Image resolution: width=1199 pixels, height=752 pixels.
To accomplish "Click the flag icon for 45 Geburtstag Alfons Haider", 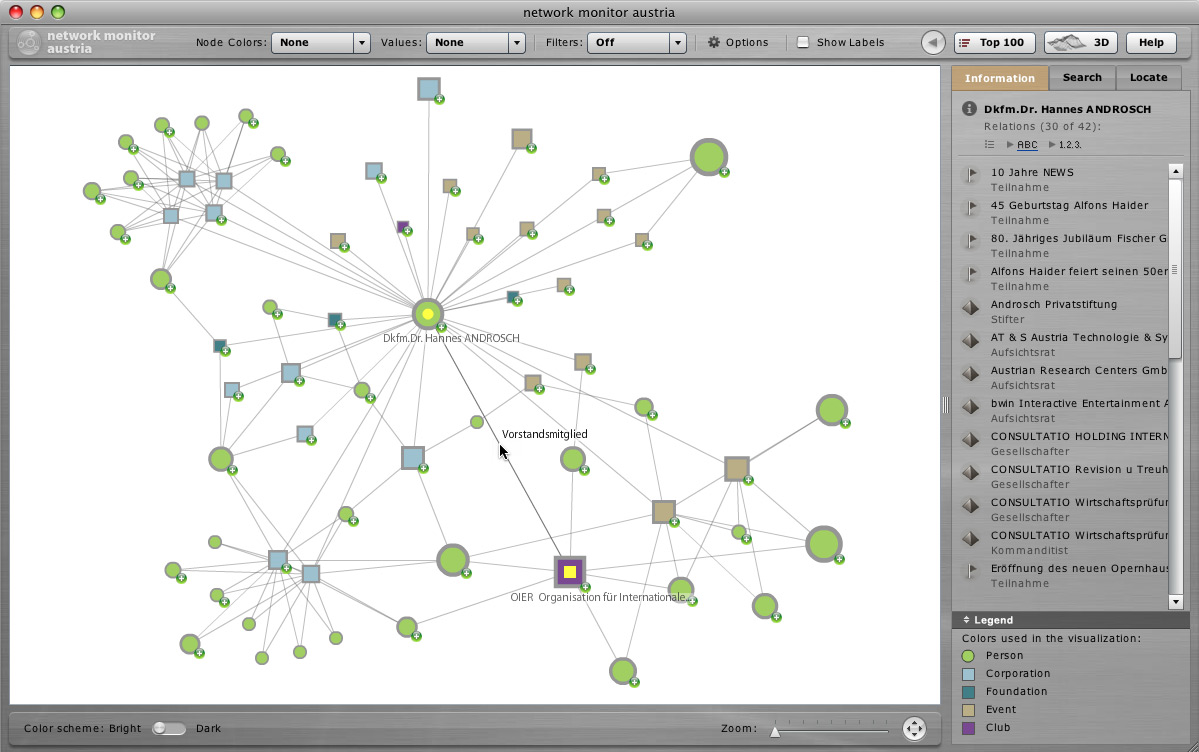I will [970, 208].
